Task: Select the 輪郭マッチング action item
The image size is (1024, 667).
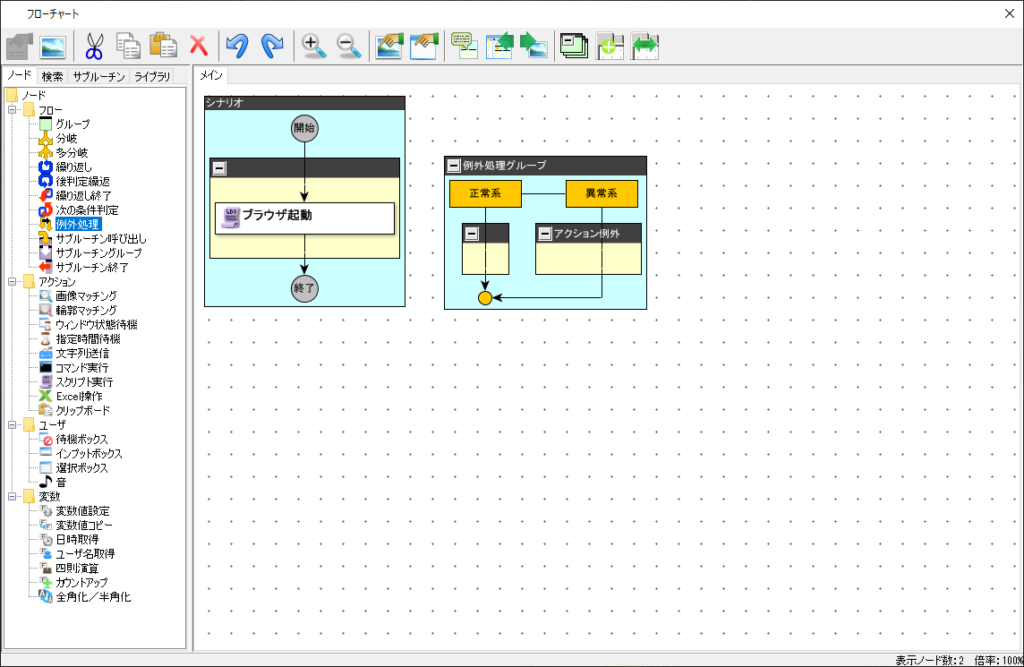Action: point(86,310)
